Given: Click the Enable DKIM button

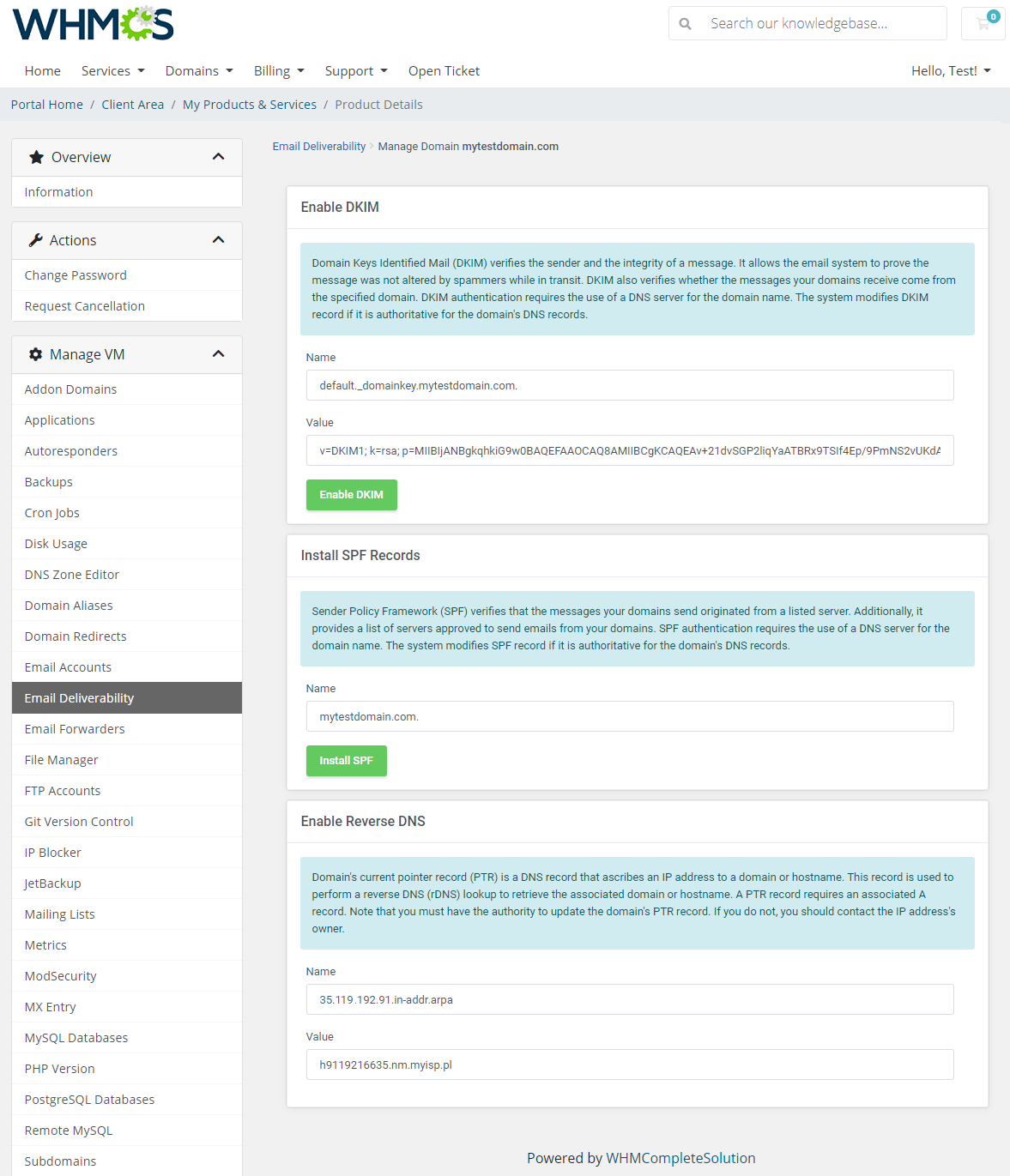Looking at the screenshot, I should [x=351, y=495].
